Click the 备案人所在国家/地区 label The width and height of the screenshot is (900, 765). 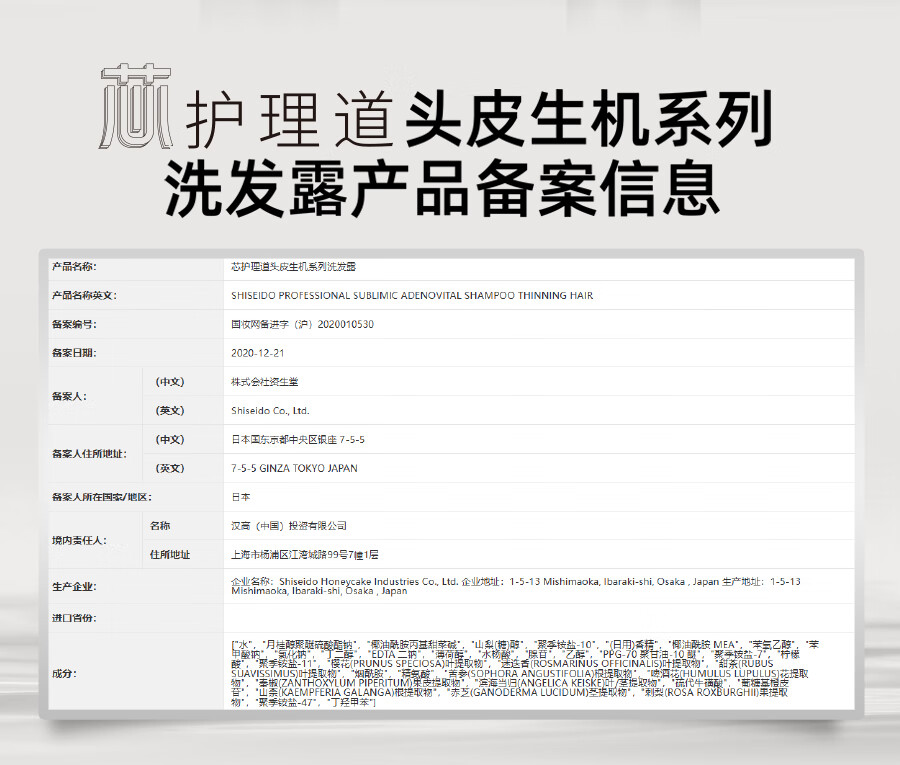(x=101, y=496)
